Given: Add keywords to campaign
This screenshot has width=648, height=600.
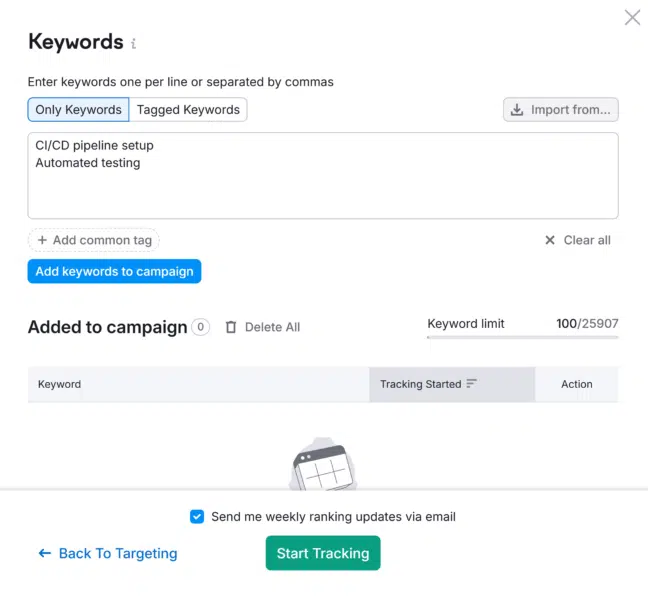Looking at the screenshot, I should tap(114, 271).
